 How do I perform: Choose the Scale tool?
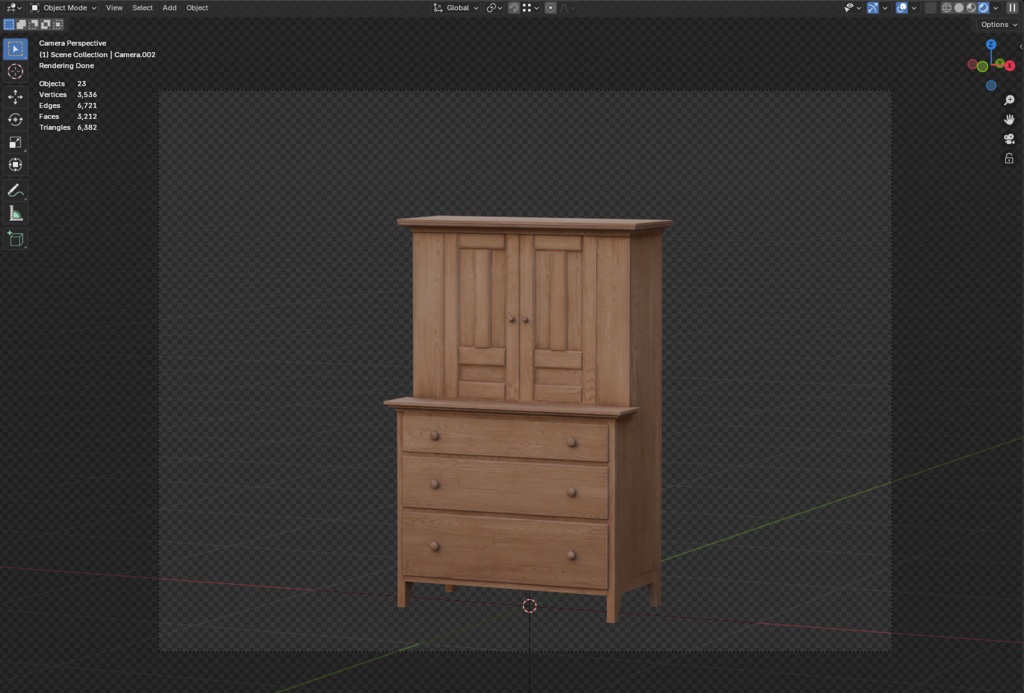(15, 142)
